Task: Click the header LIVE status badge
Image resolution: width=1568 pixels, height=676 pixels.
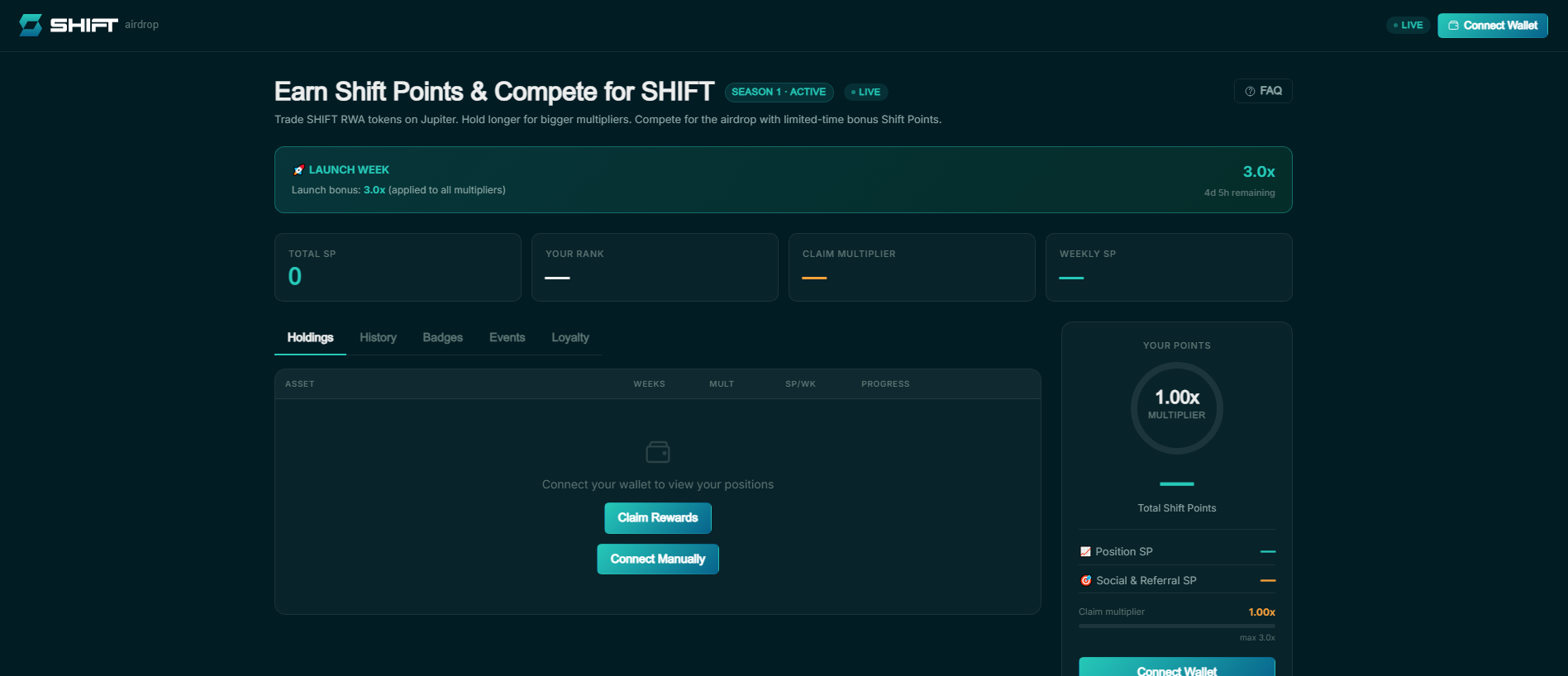Action: click(x=1408, y=26)
